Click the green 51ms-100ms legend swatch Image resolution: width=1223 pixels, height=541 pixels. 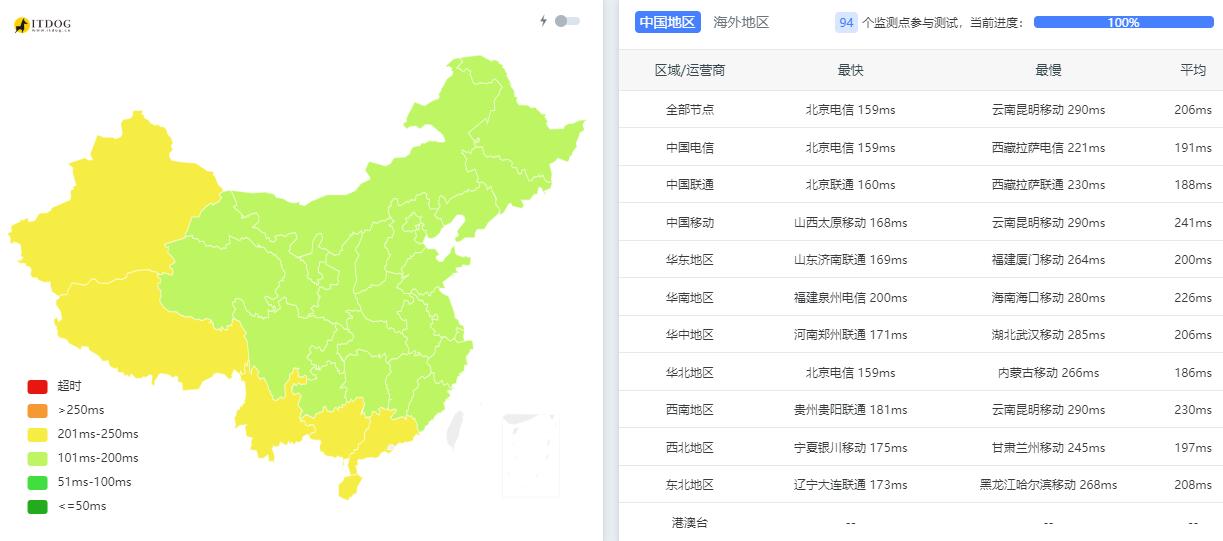[x=38, y=482]
